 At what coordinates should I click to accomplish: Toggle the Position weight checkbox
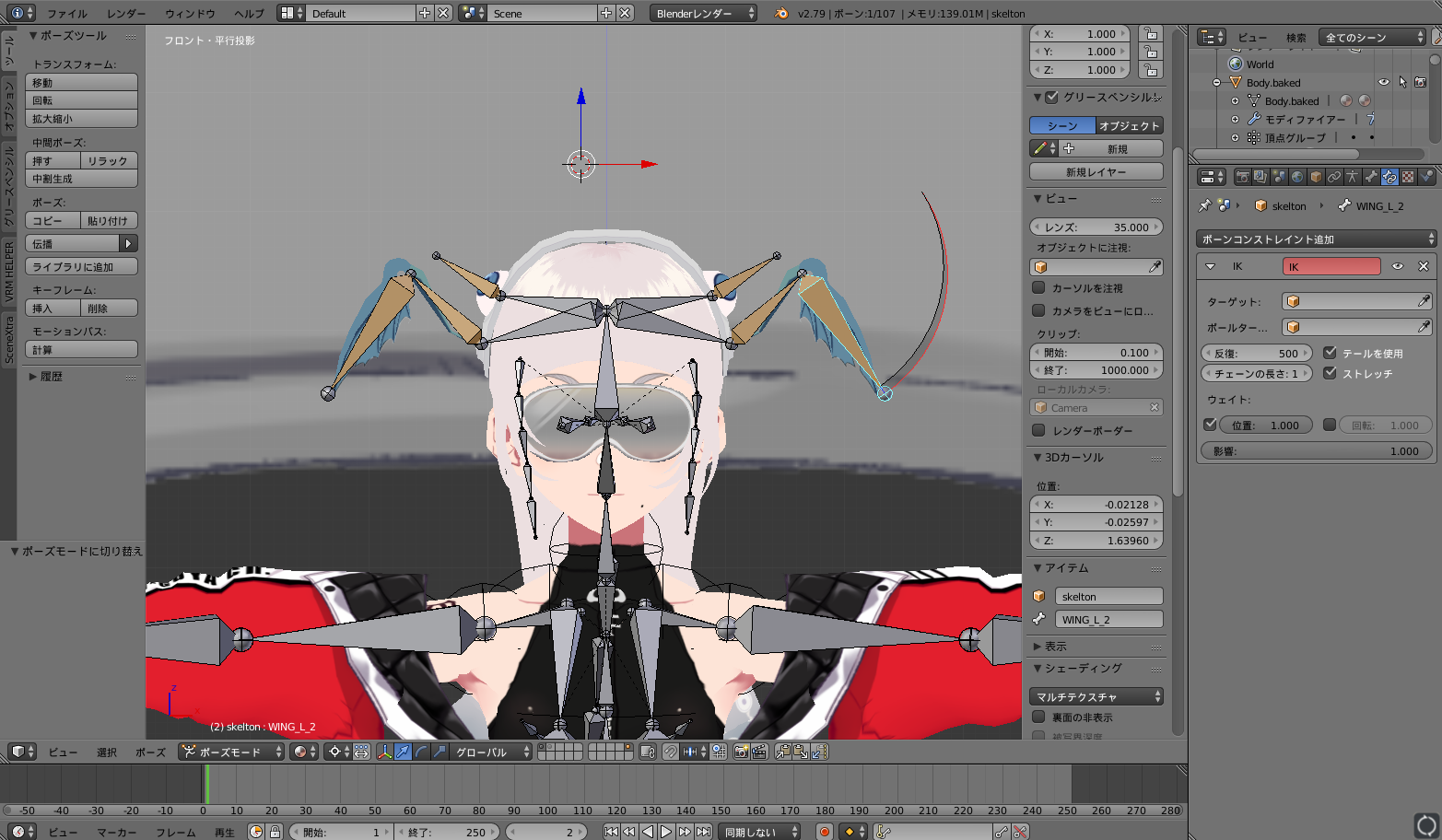(1210, 425)
